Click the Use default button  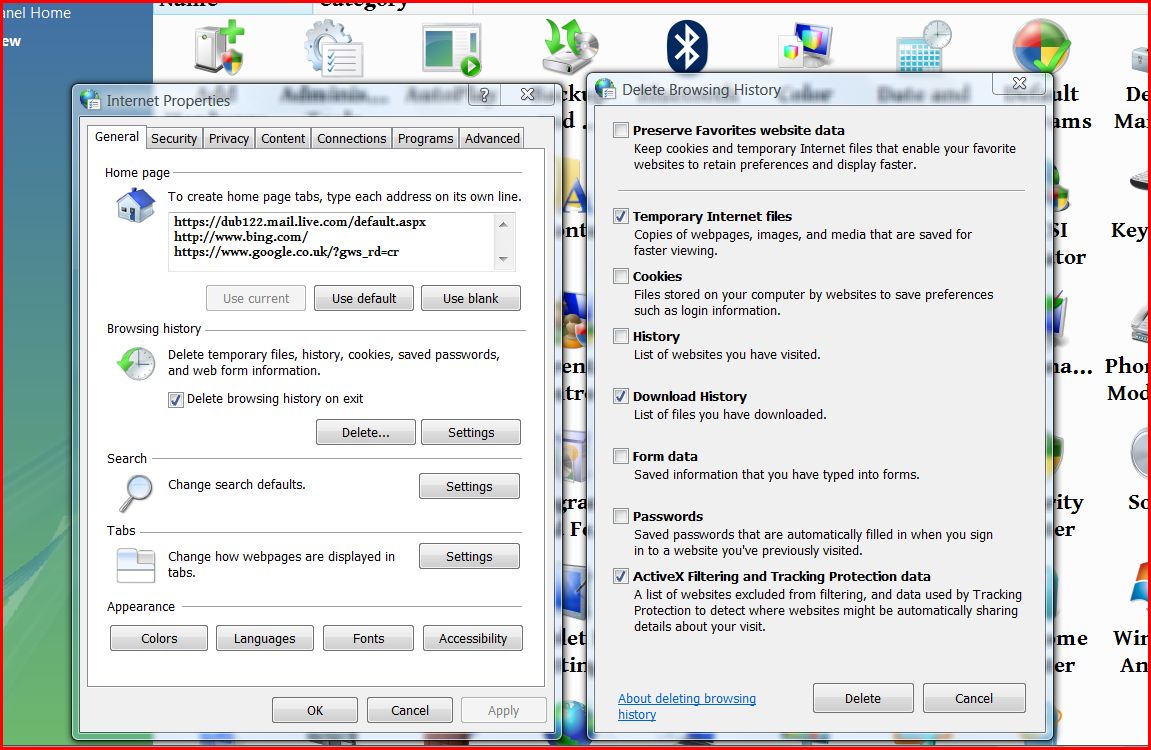pyautogui.click(x=363, y=298)
